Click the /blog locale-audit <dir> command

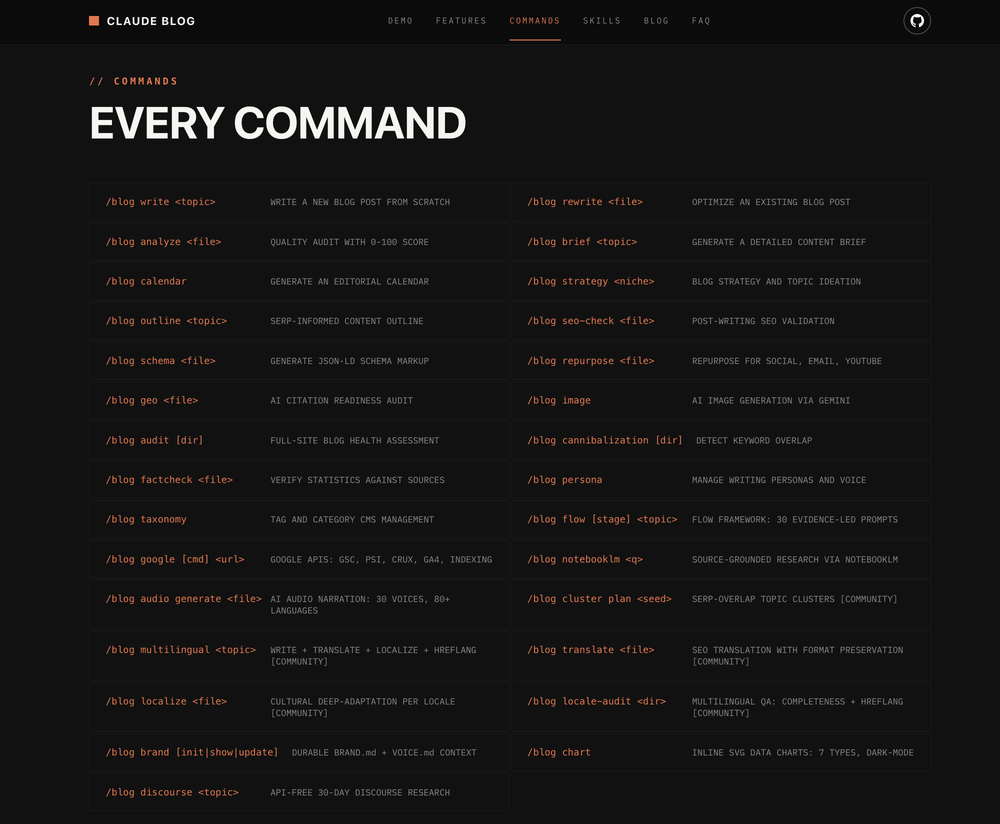(x=596, y=701)
